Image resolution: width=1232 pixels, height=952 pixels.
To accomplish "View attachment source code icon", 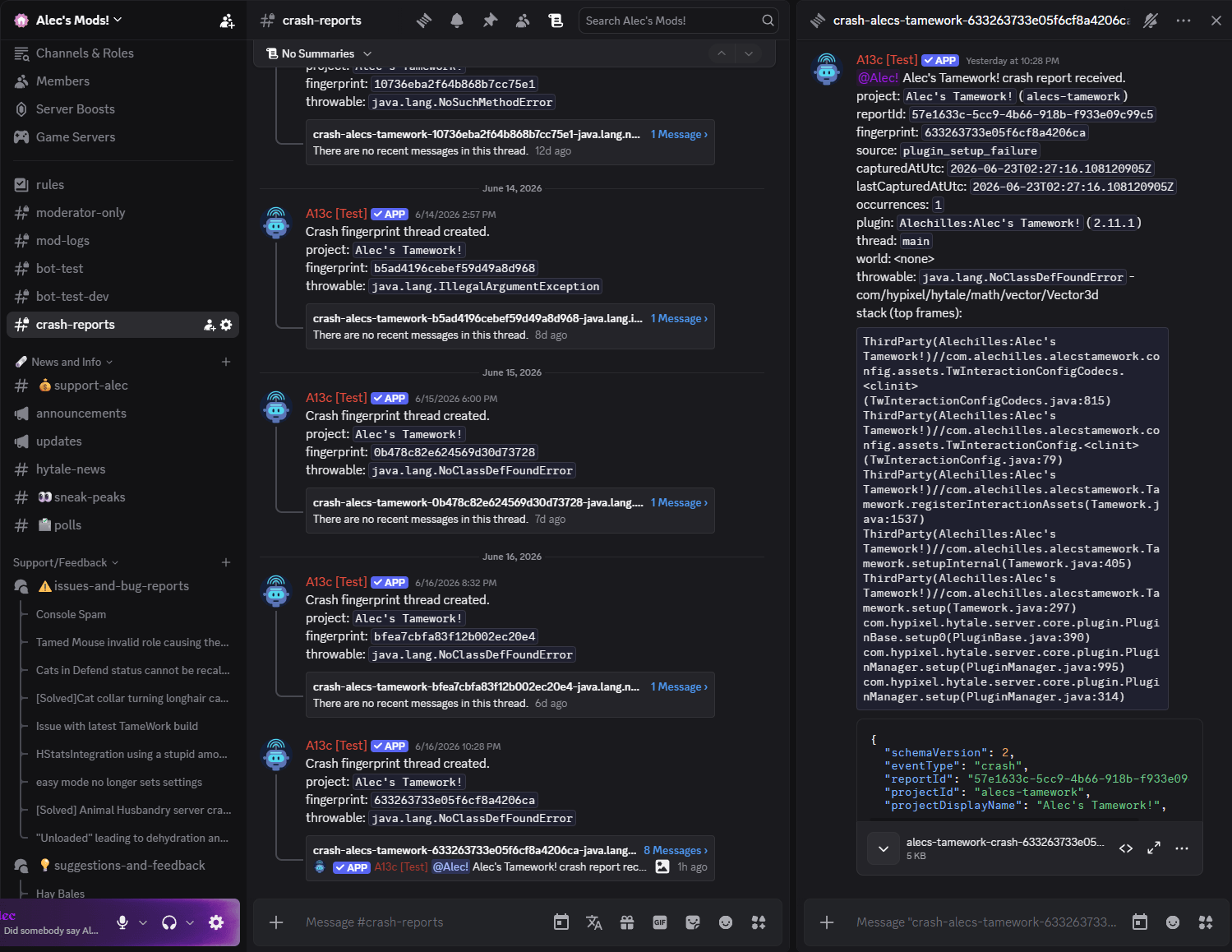I will 1126,848.
